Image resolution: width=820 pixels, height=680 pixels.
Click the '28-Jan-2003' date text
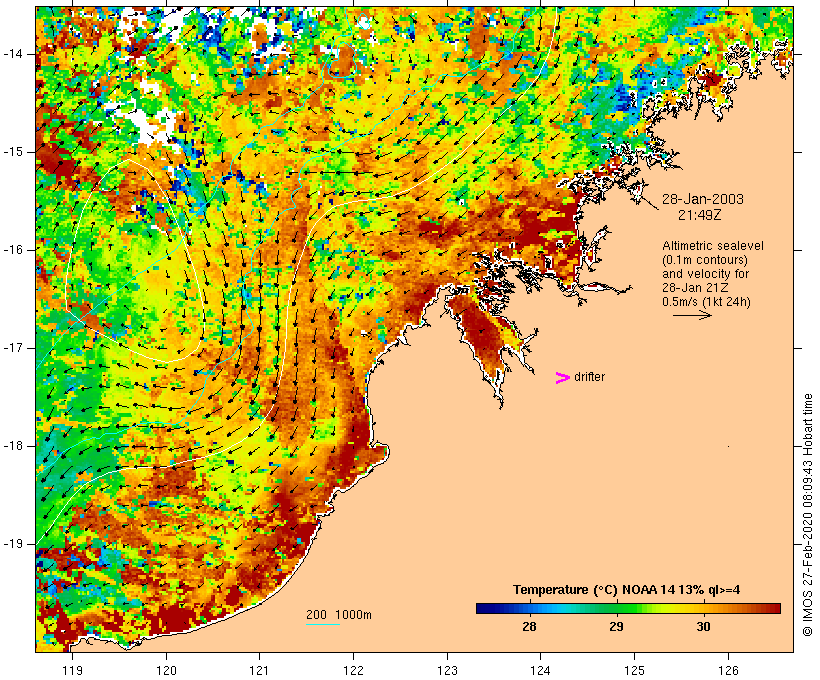(x=703, y=199)
